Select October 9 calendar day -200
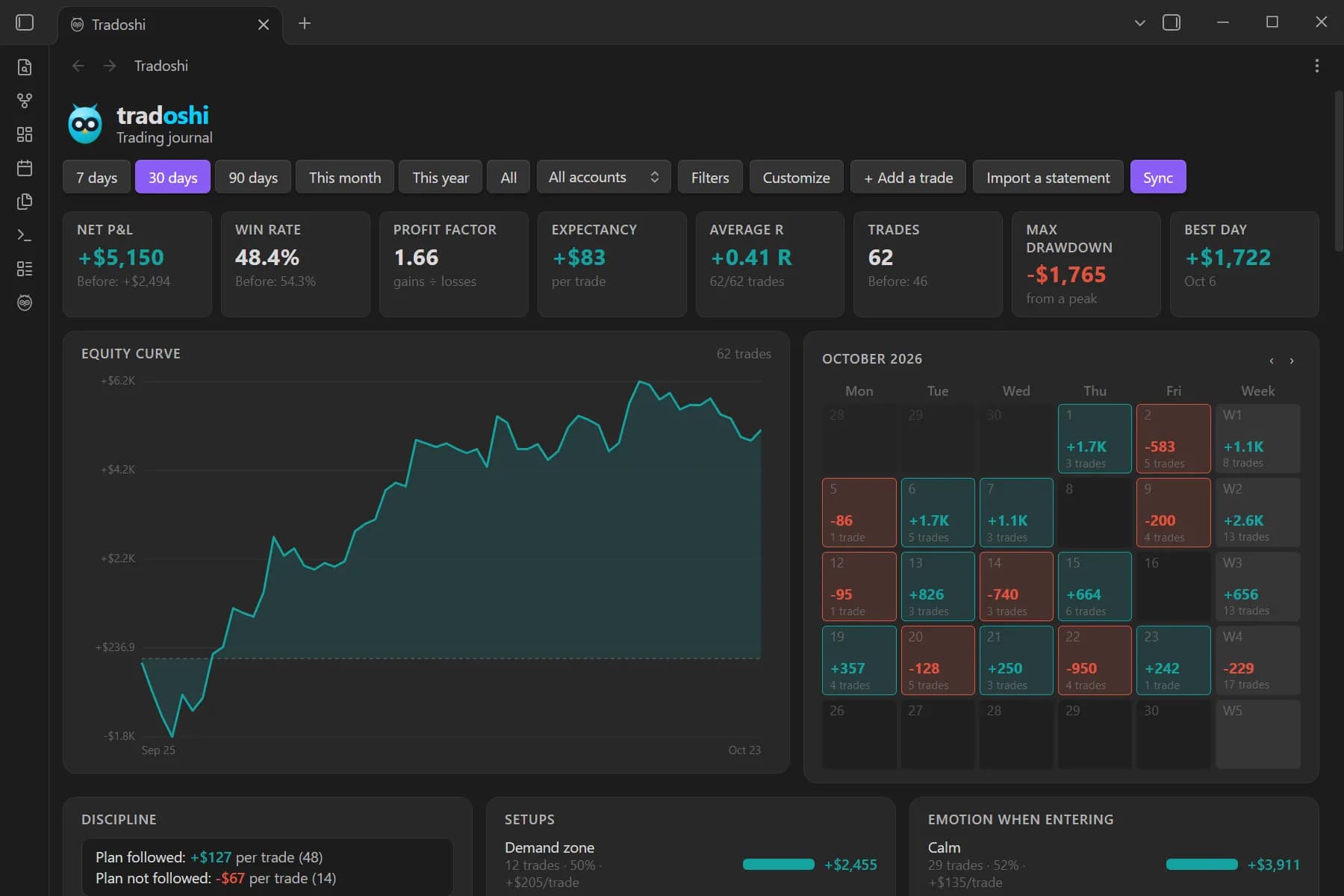1344x896 pixels. coord(1174,513)
